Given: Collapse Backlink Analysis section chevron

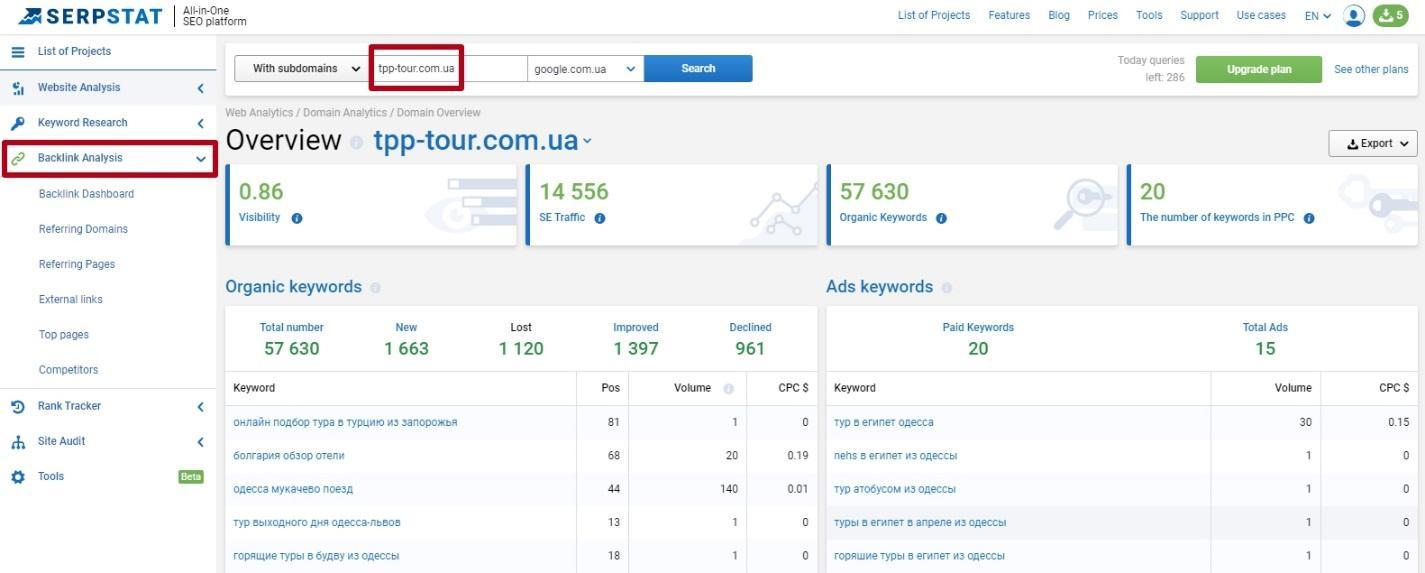Looking at the screenshot, I should pyautogui.click(x=201, y=159).
